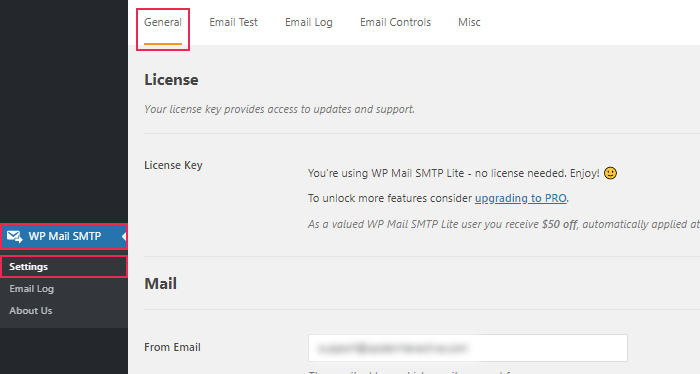Open About Us in the sidebar

pos(31,311)
